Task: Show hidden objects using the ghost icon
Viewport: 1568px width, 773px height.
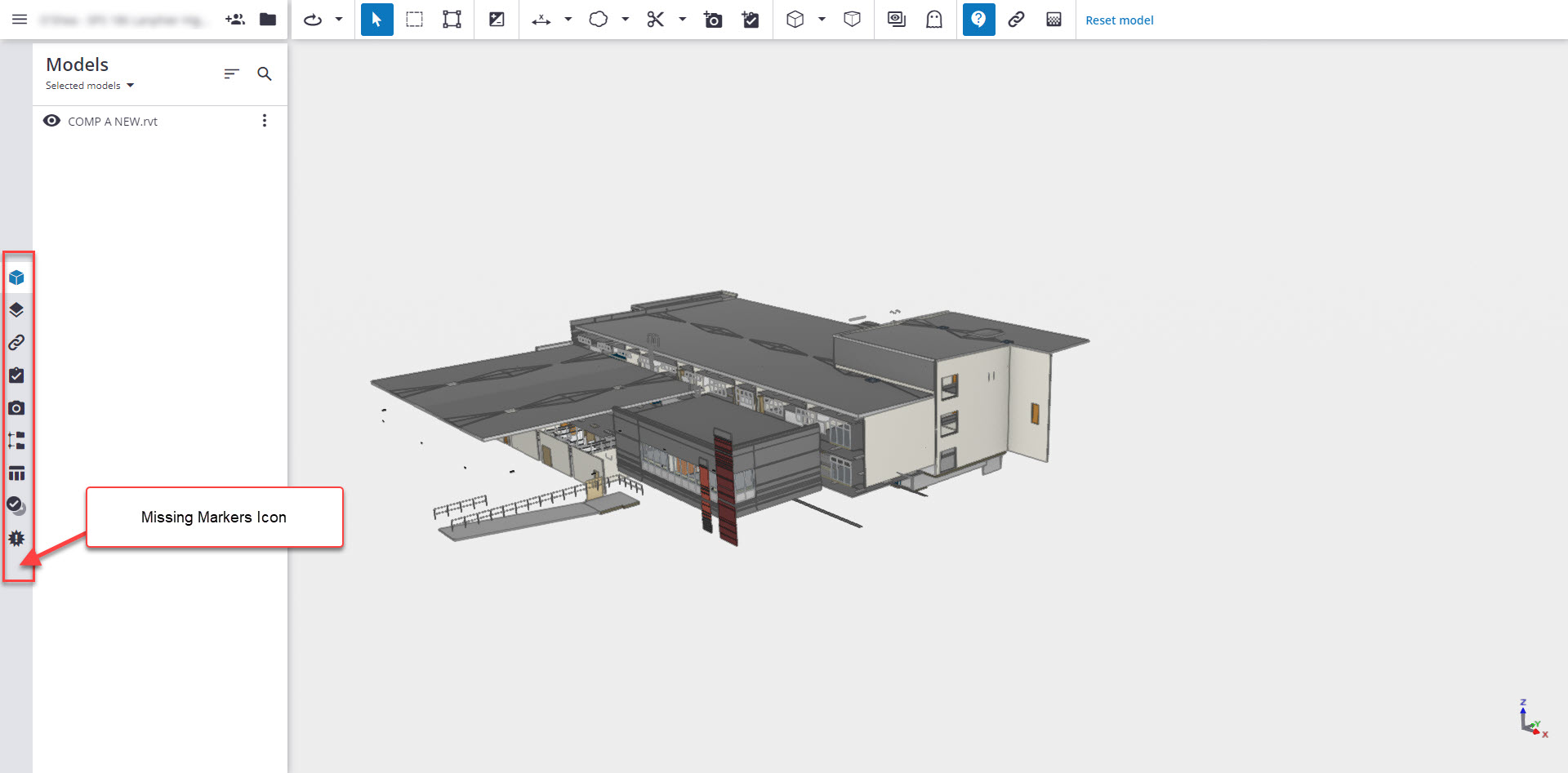Action: [933, 19]
